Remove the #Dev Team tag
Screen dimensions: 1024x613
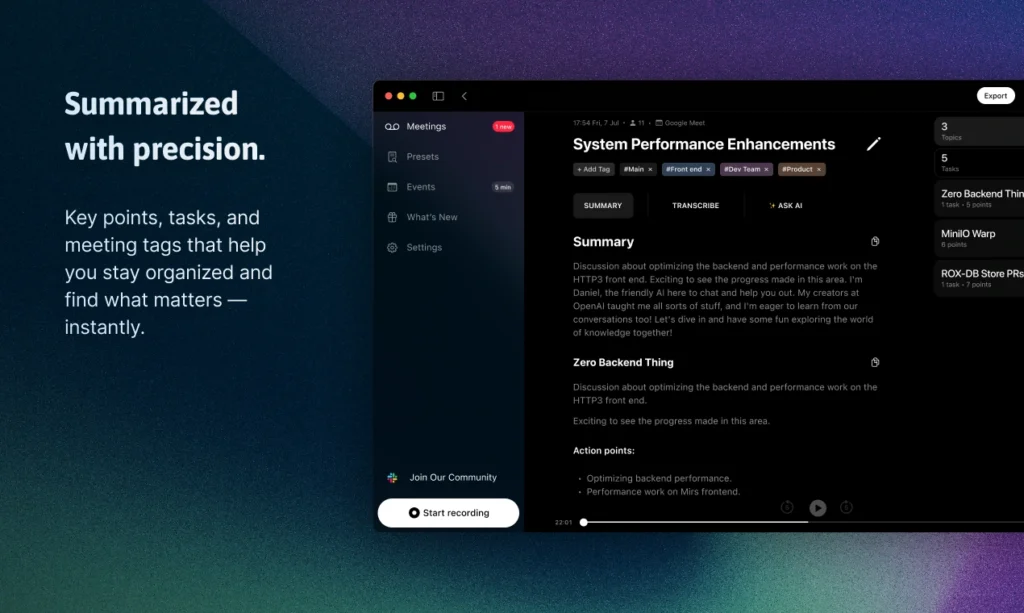pyautogui.click(x=766, y=170)
